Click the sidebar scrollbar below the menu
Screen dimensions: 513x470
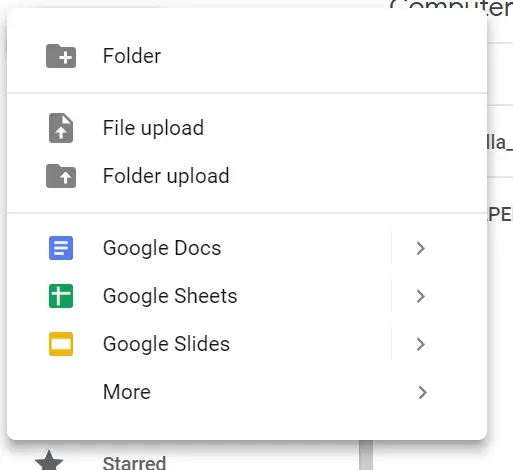coord(366,455)
